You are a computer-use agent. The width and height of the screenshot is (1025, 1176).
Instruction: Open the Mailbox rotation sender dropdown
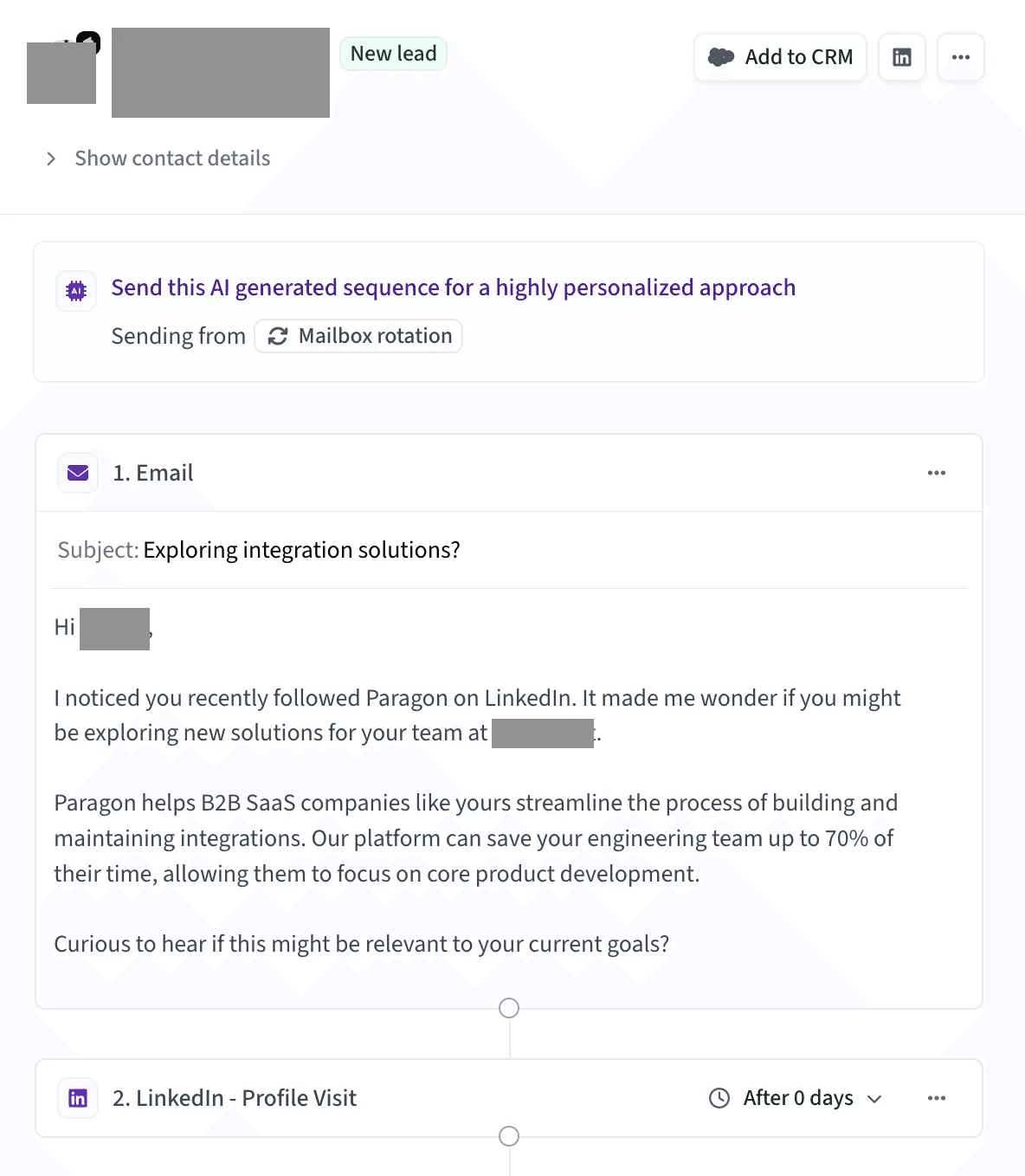click(358, 336)
